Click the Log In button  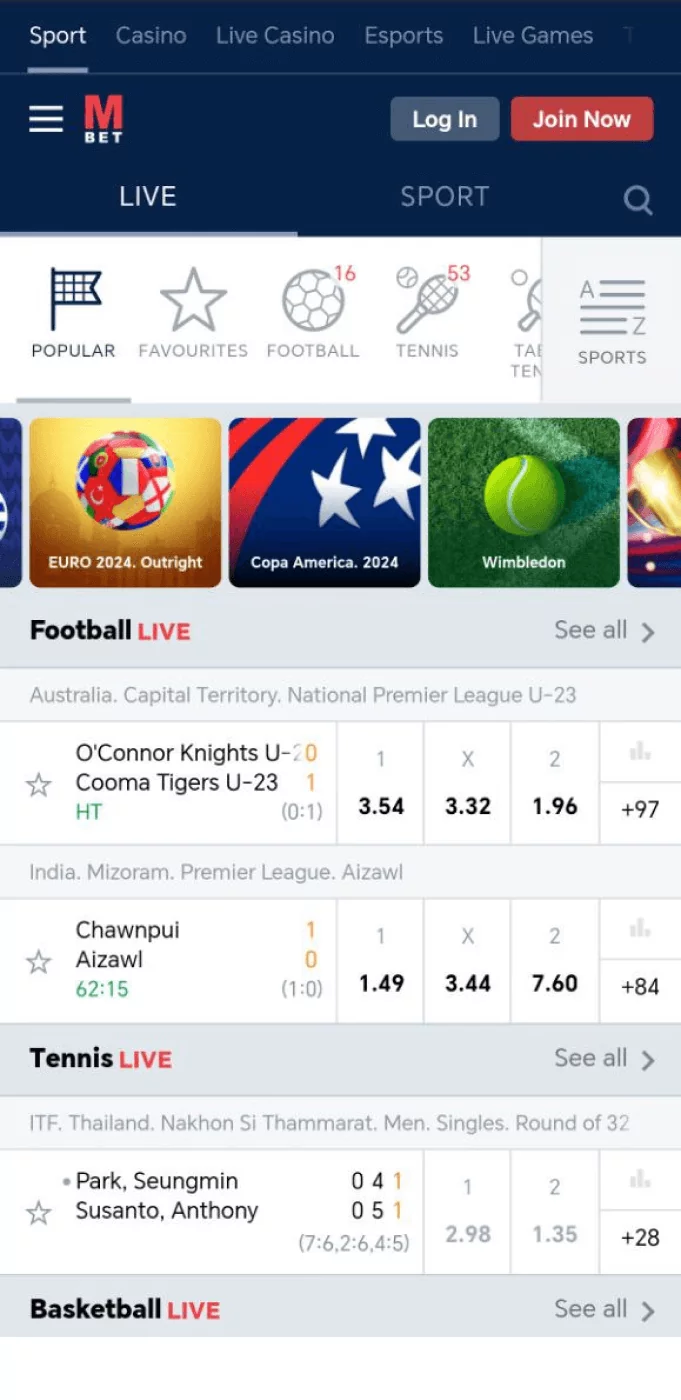pos(444,118)
